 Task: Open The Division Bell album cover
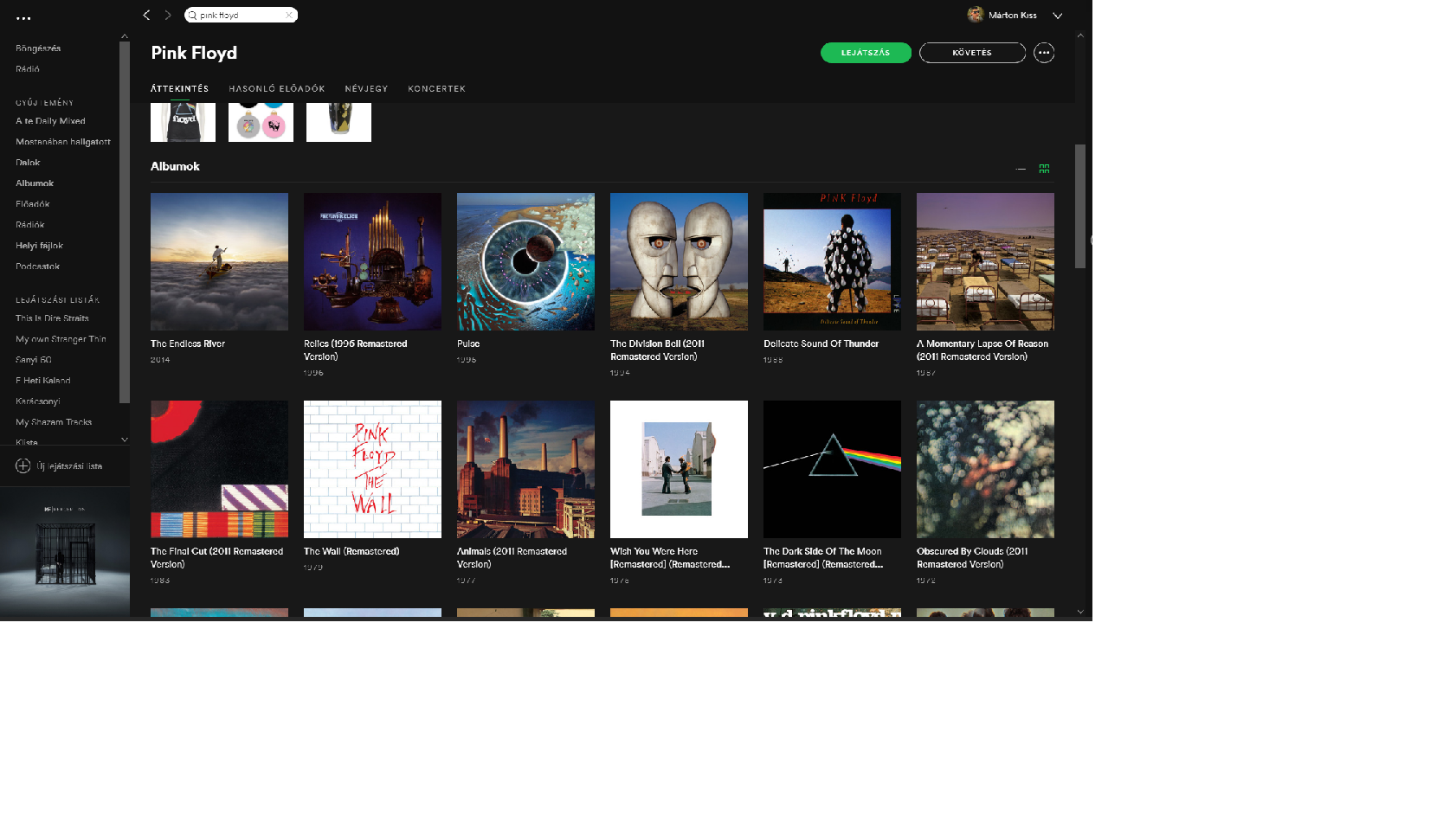tap(679, 261)
